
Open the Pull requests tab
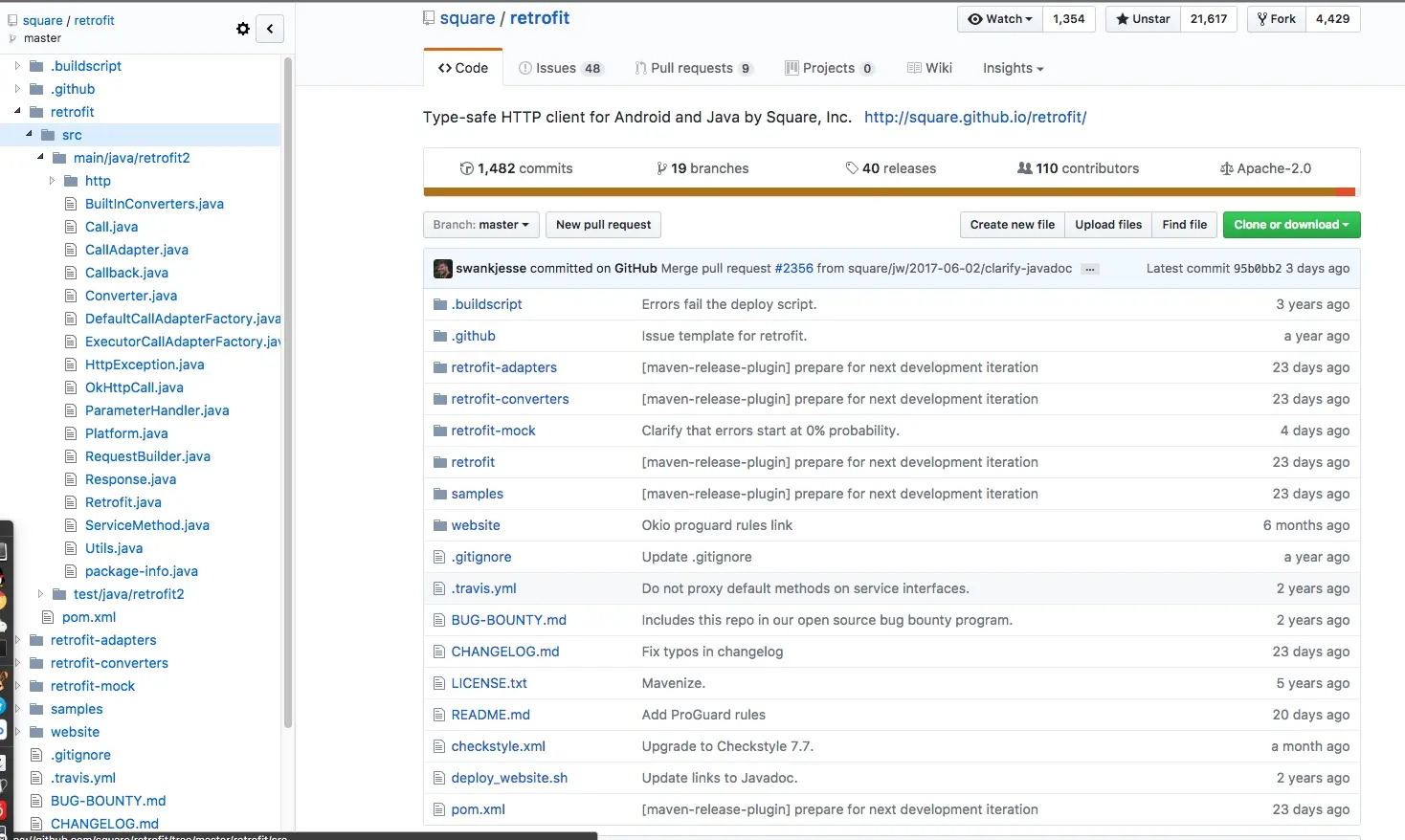[694, 68]
